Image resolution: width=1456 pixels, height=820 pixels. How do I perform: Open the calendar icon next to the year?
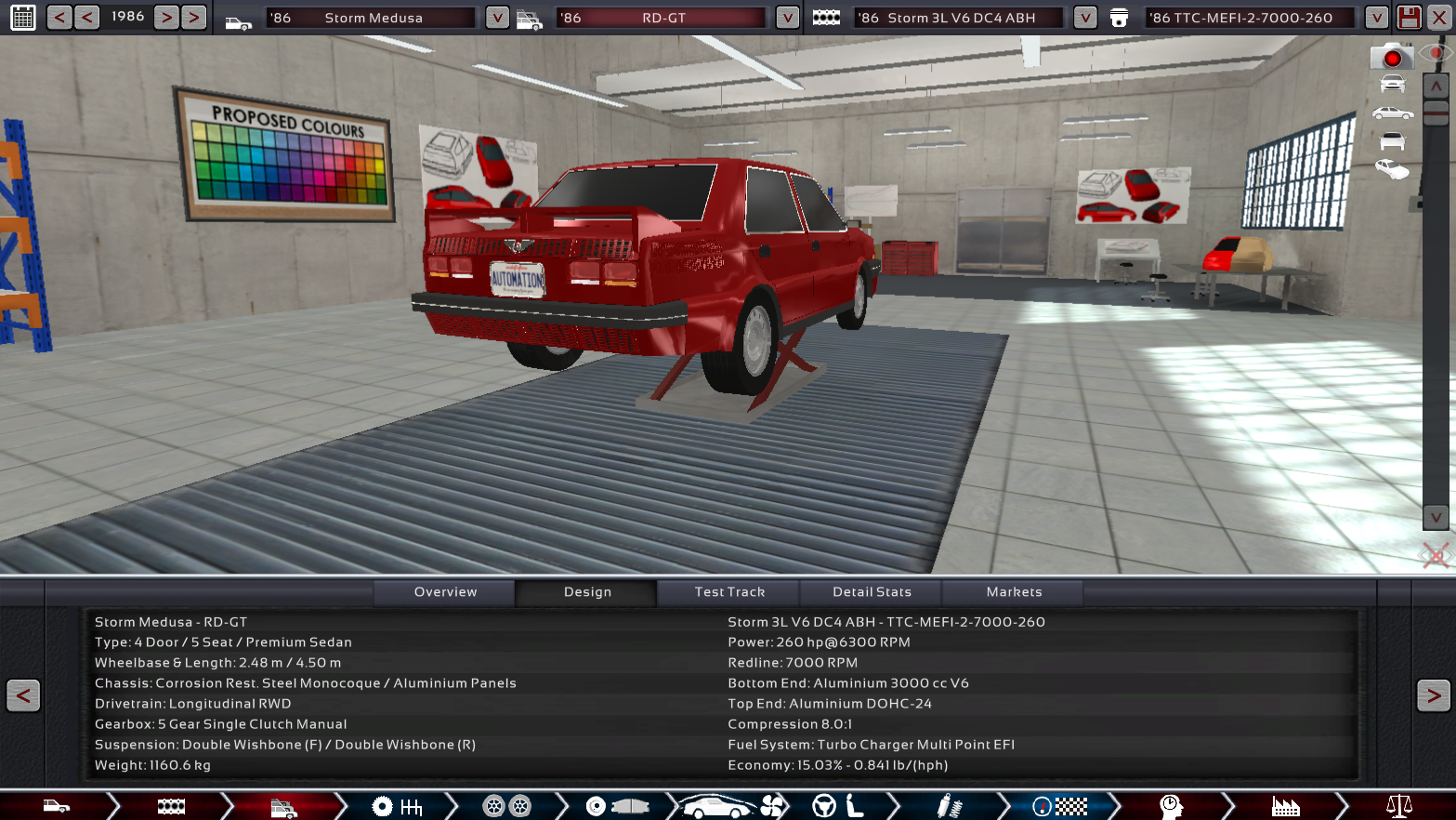22,18
